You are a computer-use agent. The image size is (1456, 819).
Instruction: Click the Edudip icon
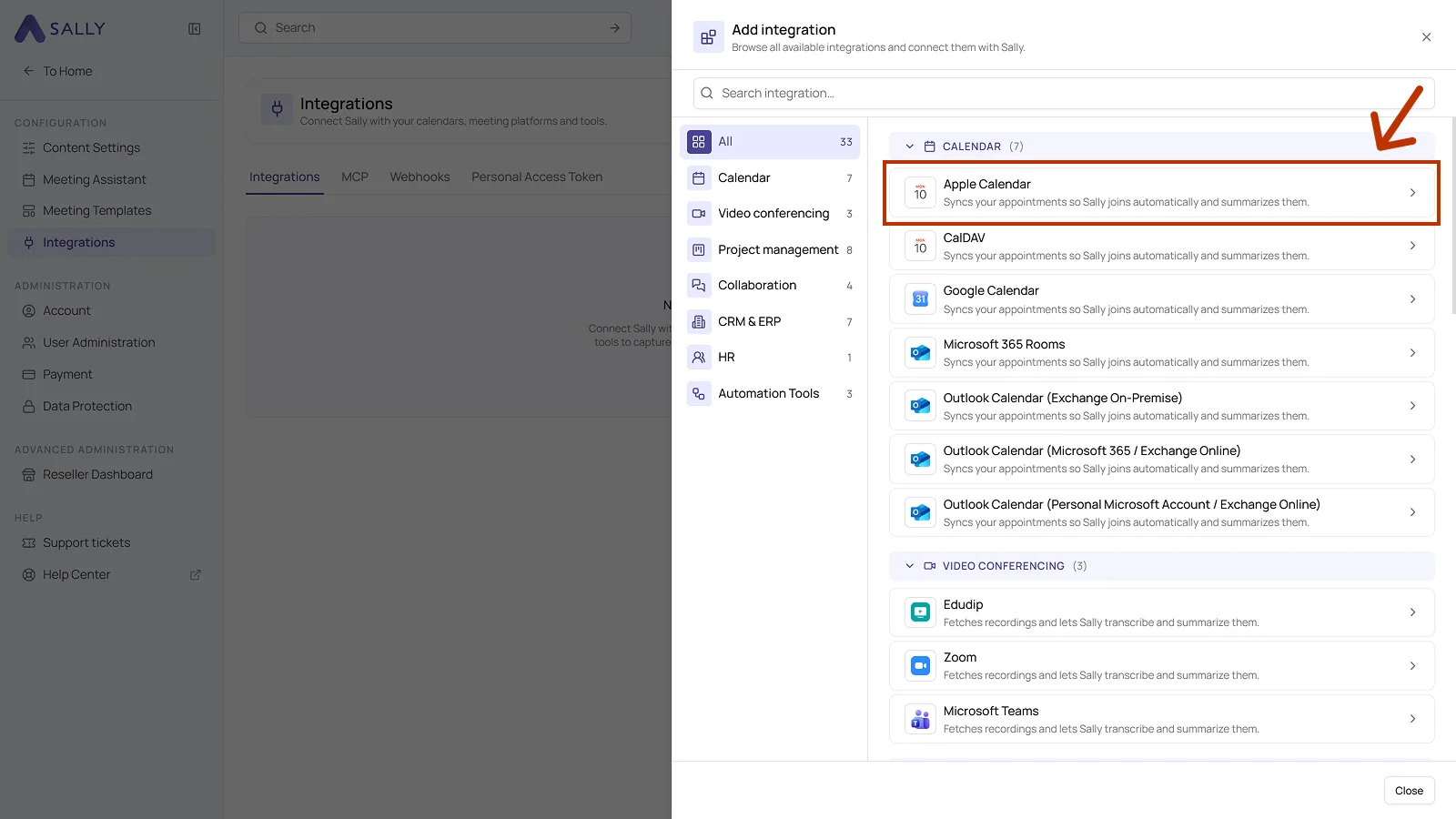920,612
